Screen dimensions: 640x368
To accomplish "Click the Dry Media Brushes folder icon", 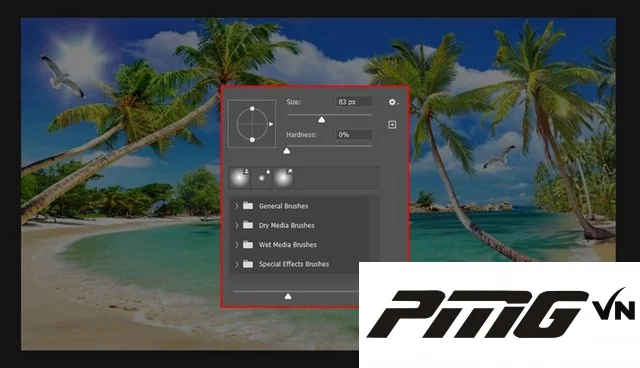I will coord(248,225).
